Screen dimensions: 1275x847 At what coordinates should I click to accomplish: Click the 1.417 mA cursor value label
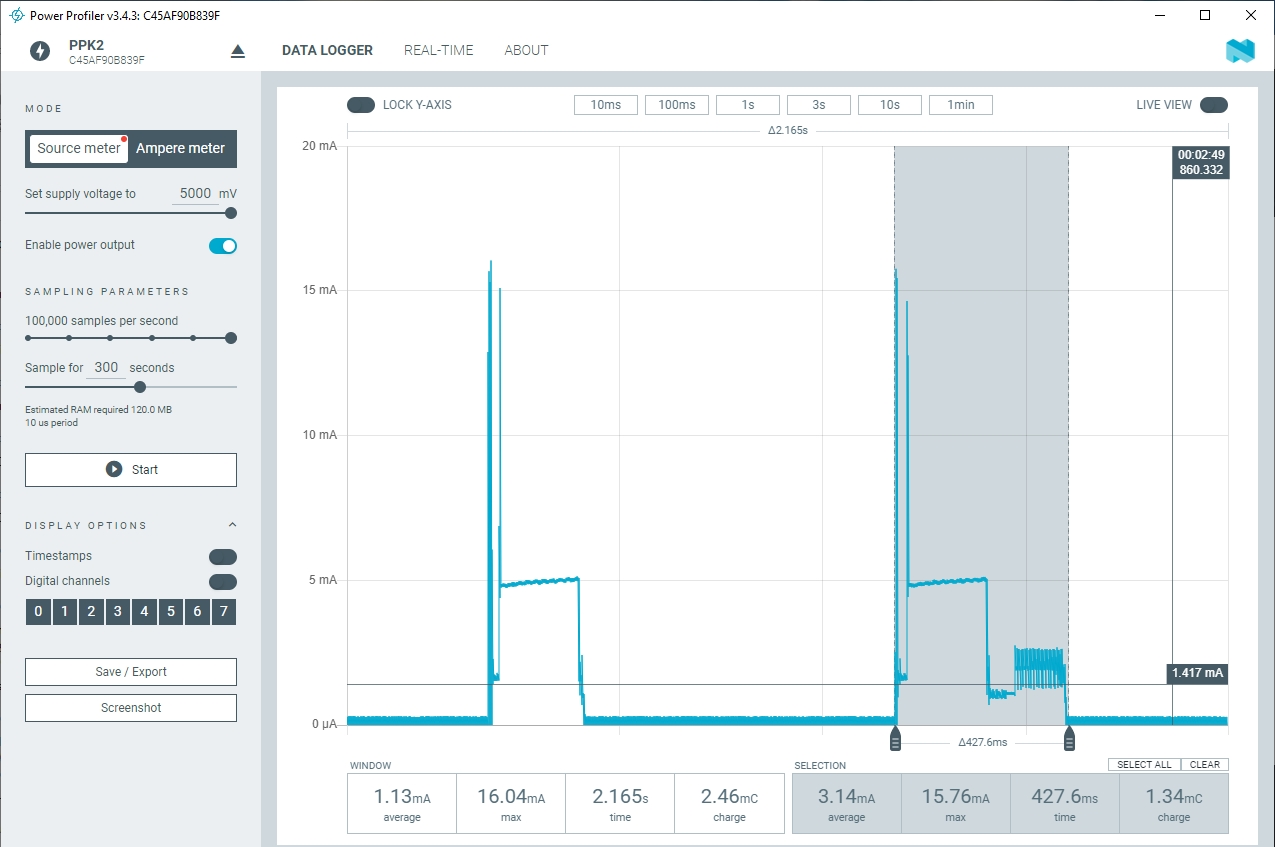point(1197,673)
